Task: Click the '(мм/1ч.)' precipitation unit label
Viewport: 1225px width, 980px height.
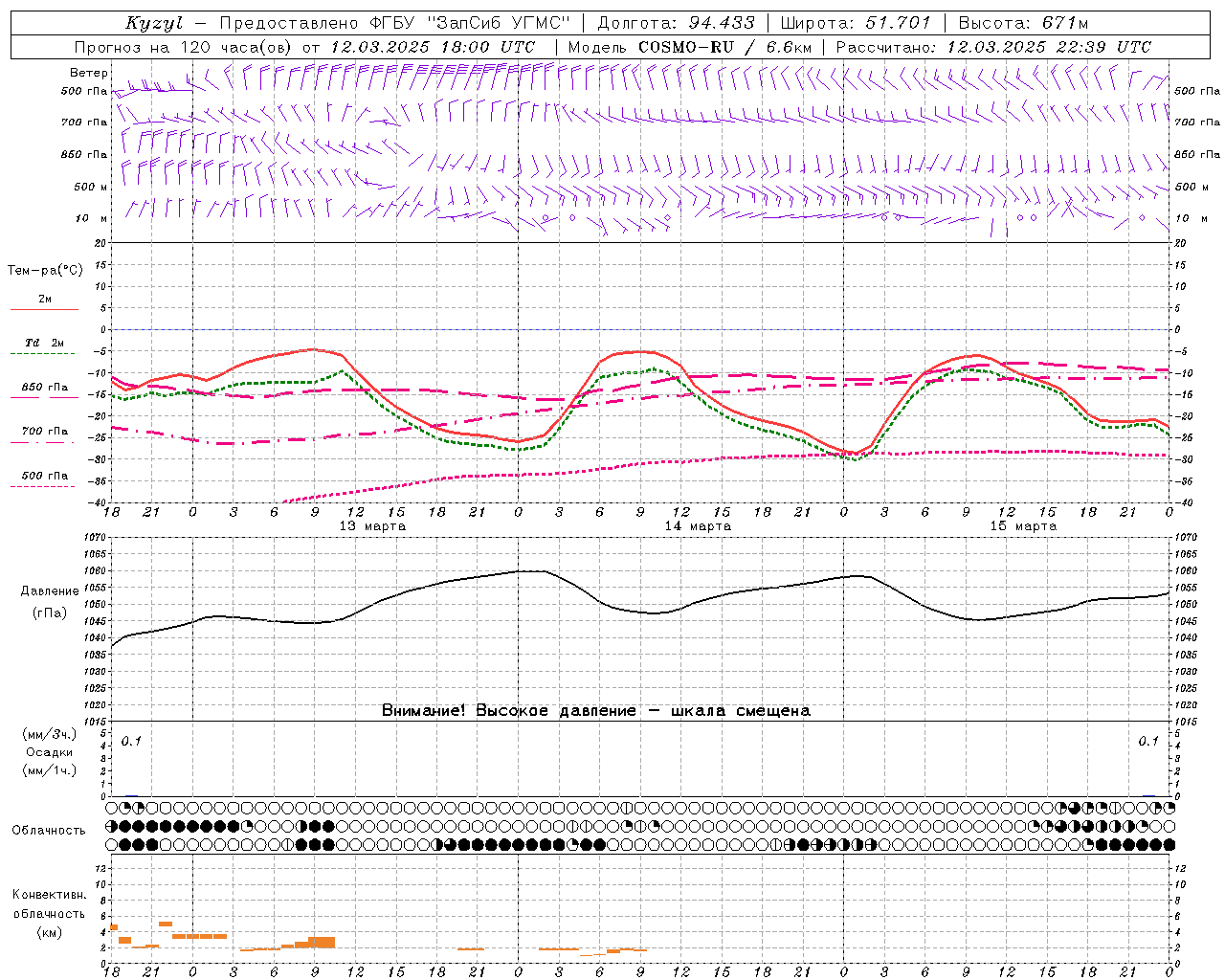Action: (49, 770)
